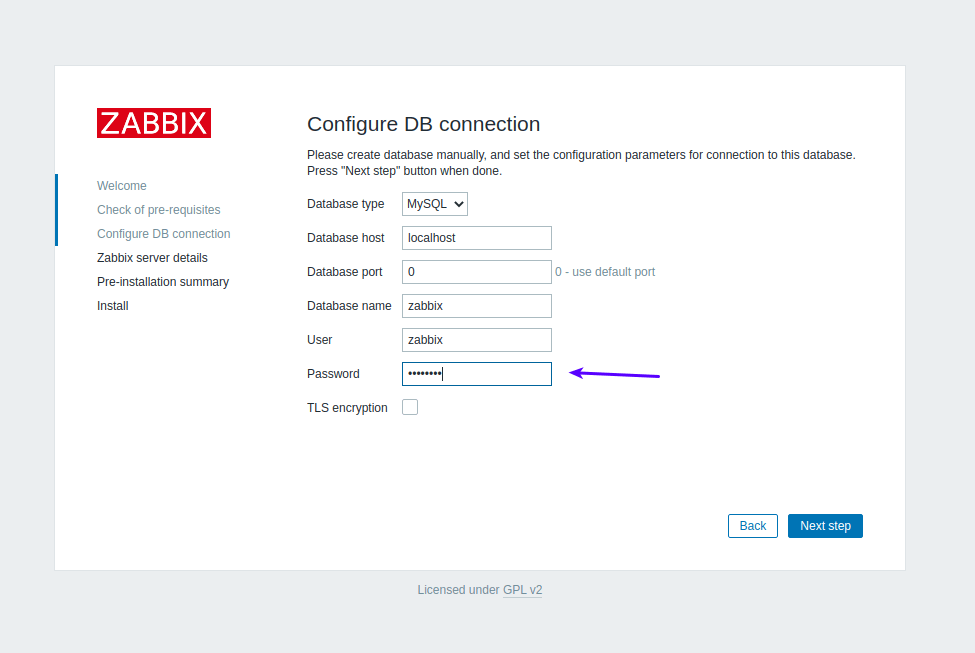Go to Check of pre-requisites step
Image resolution: width=975 pixels, height=653 pixels.
coord(159,210)
